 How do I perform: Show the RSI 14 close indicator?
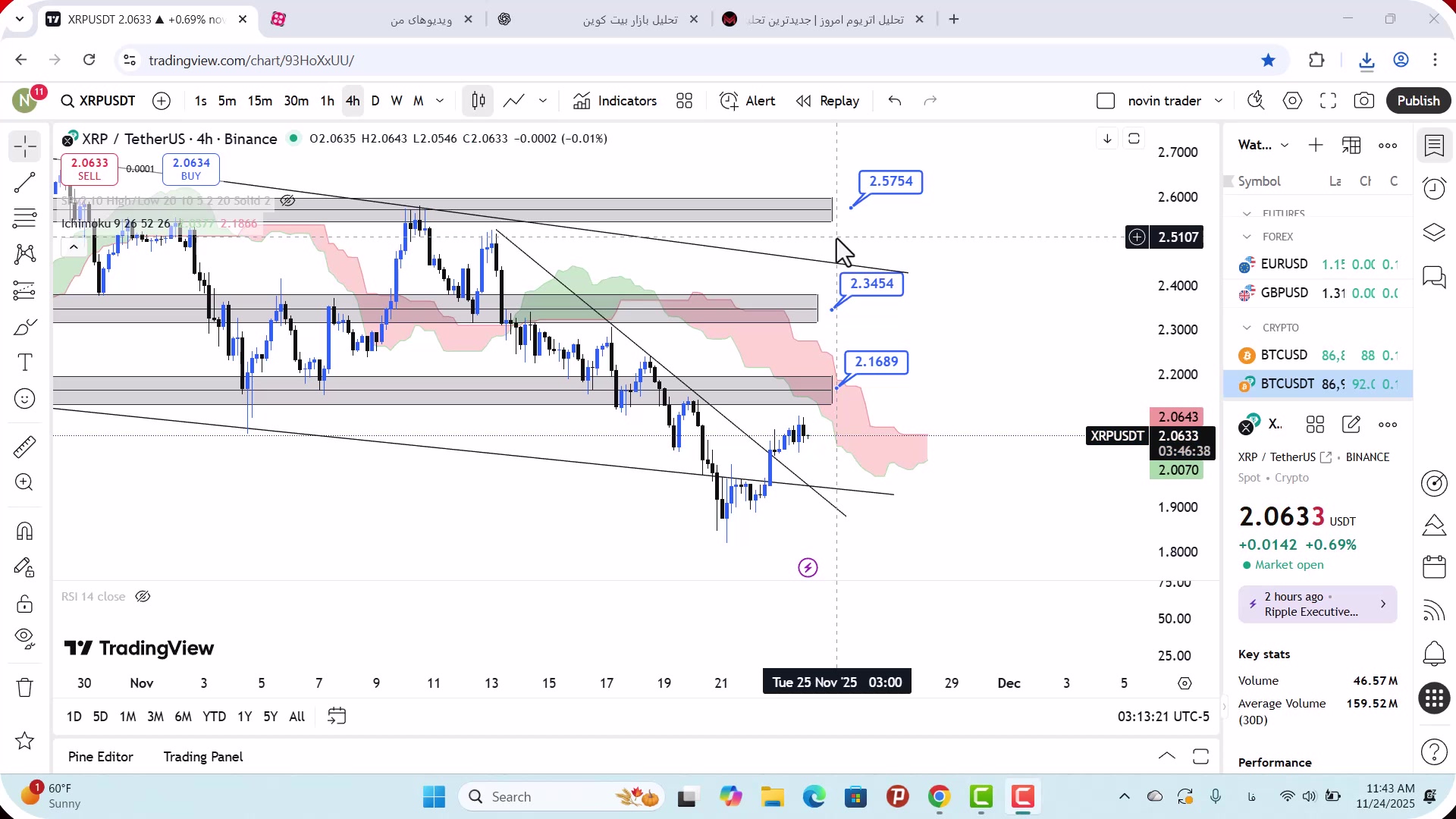coord(143,597)
